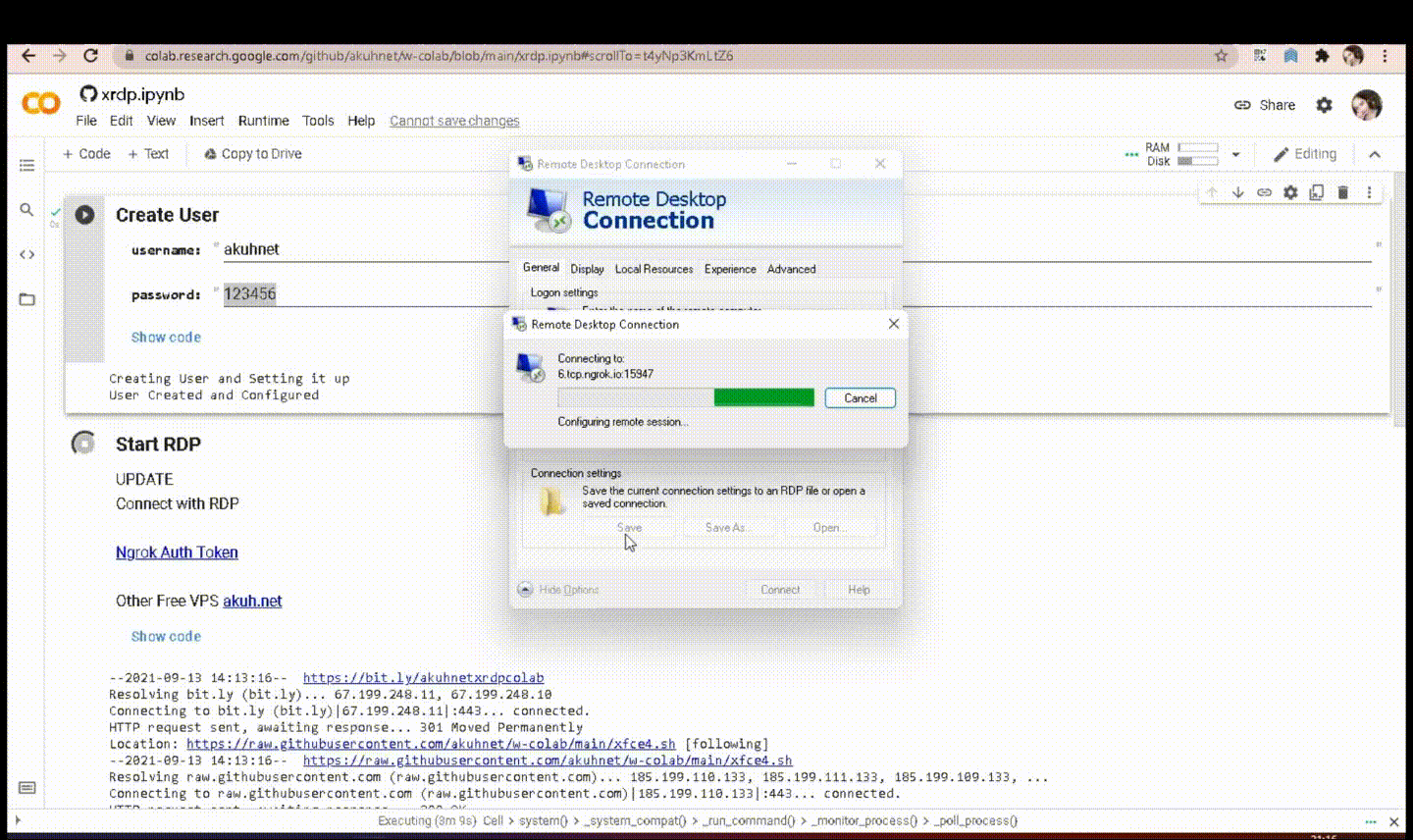The width and height of the screenshot is (1413, 840).
Task: Show code of Start RDP cell
Action: point(166,636)
